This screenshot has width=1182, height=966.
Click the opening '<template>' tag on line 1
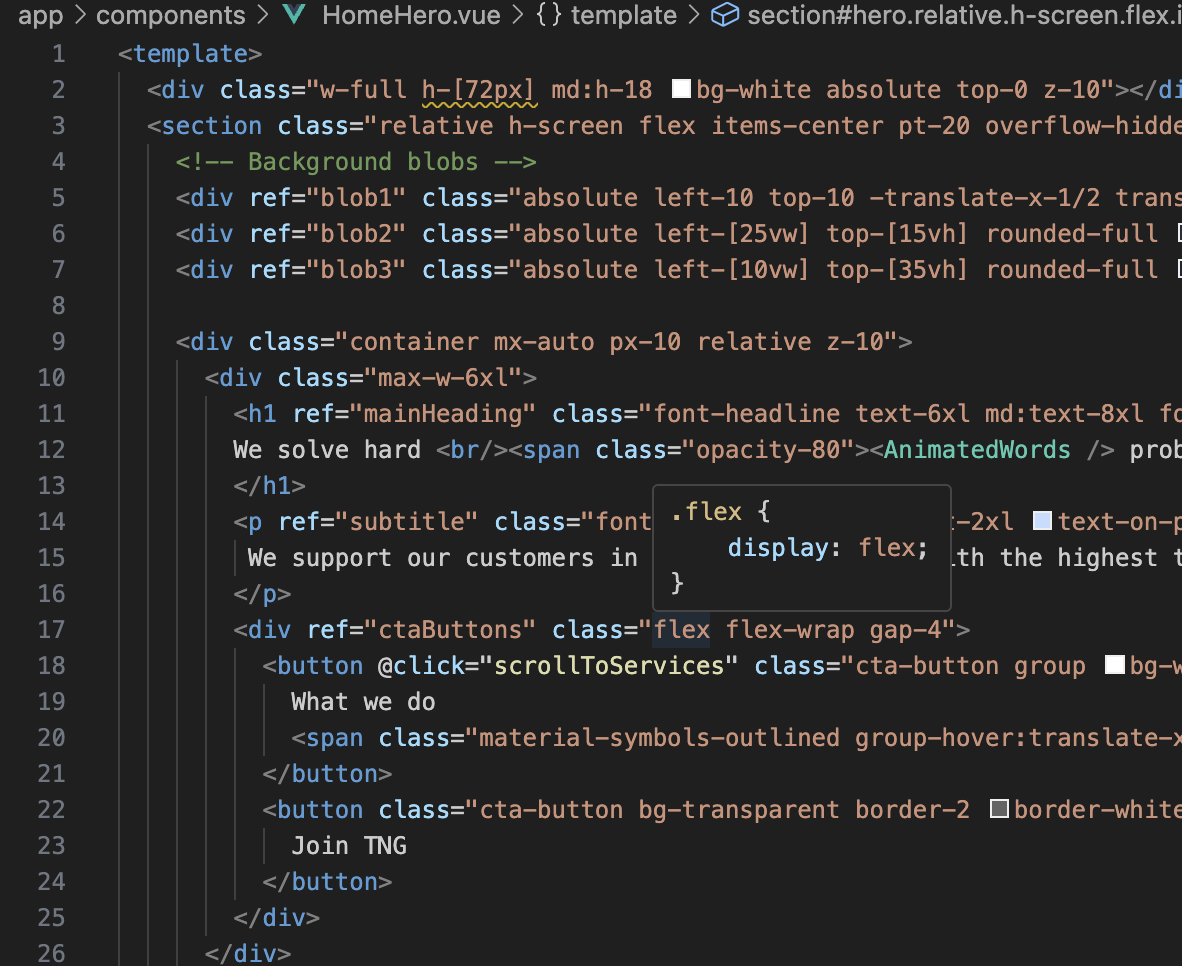click(191, 54)
